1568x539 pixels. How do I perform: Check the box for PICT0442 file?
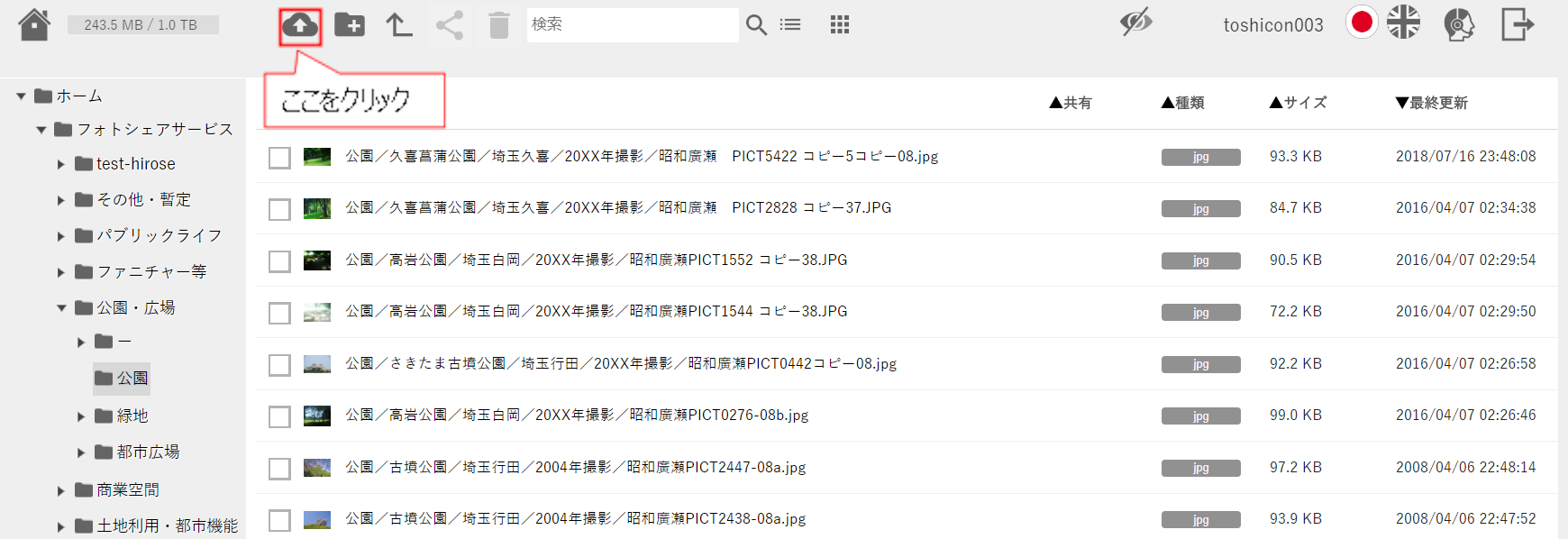279,365
